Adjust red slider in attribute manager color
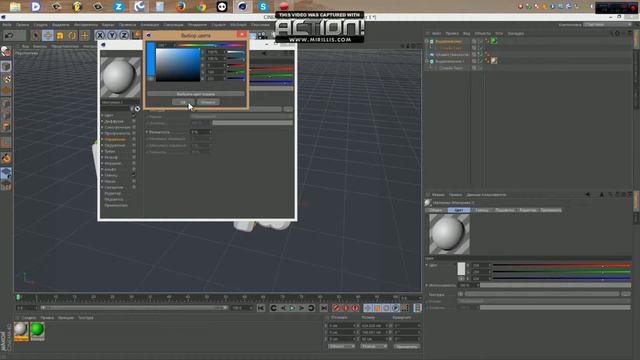Screen dimensions: 640x360 [x=562, y=265]
